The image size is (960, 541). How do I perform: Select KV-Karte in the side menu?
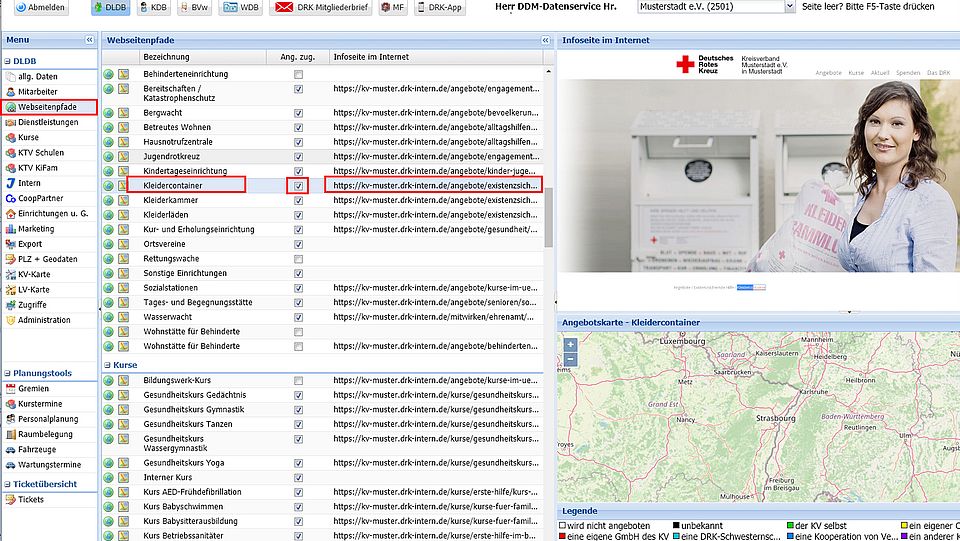tap(36, 274)
